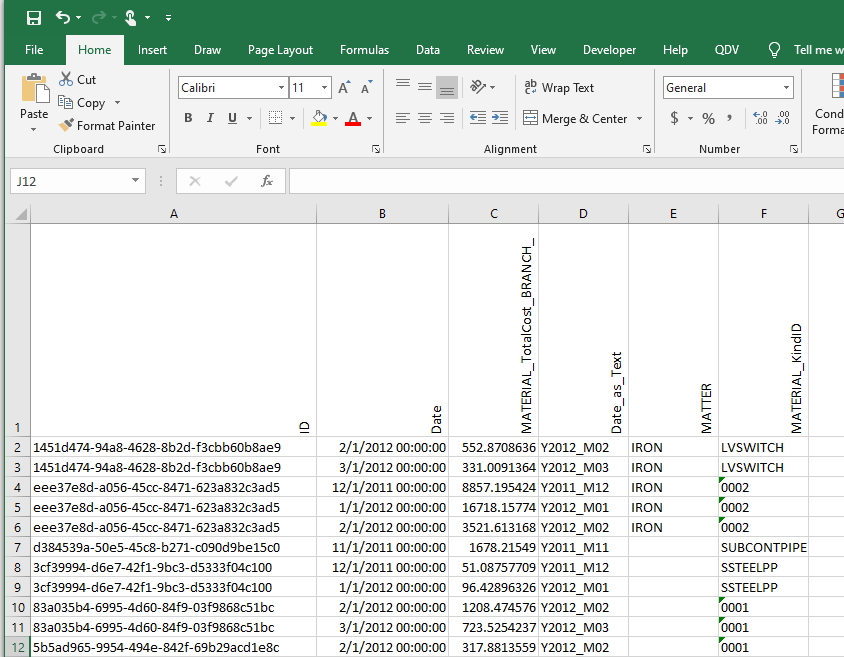Toggle Wrap Text for cells
The width and height of the screenshot is (844, 657).
coord(558,88)
